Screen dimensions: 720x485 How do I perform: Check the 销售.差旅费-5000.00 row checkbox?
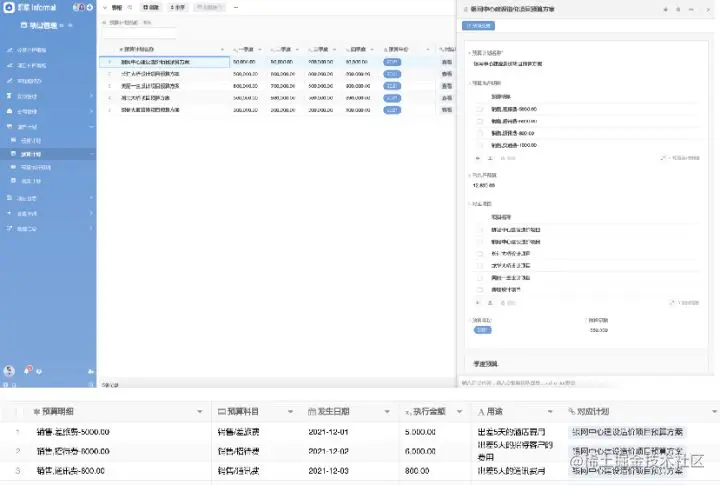click(480, 109)
